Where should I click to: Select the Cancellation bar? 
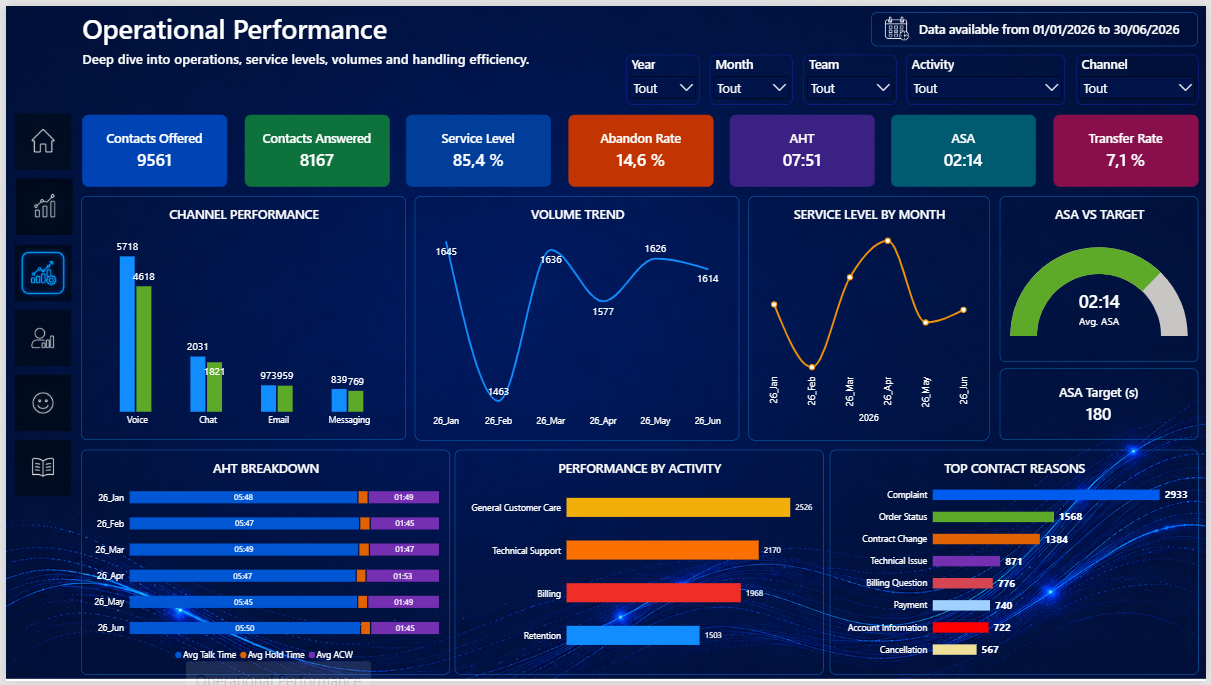955,649
